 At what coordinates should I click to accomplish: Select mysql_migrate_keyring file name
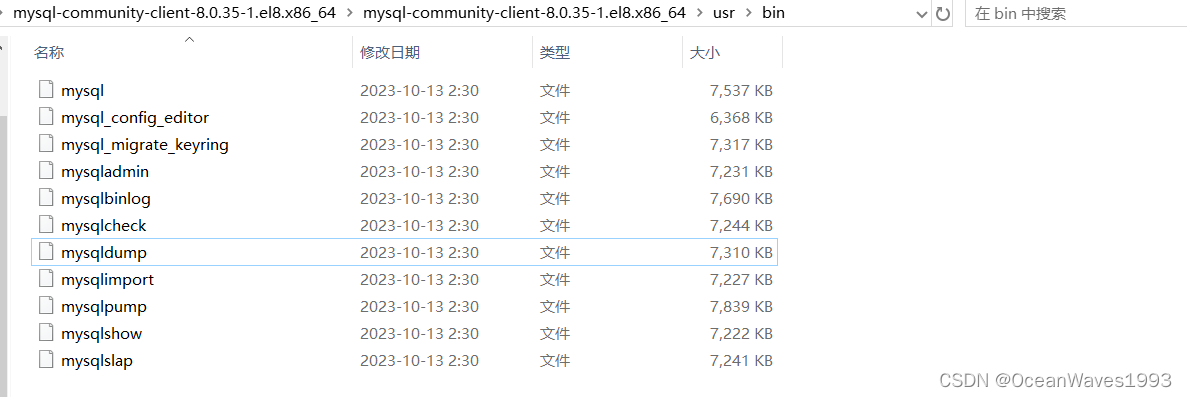(145, 145)
